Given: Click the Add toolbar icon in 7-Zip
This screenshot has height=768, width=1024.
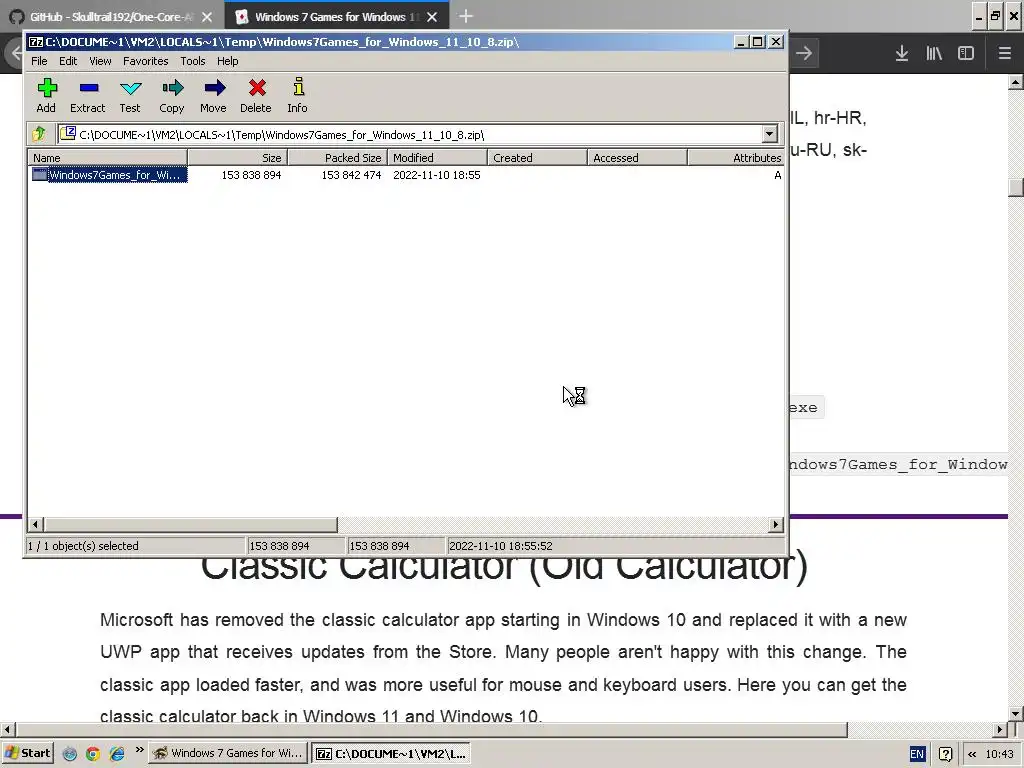Looking at the screenshot, I should coord(46,95).
